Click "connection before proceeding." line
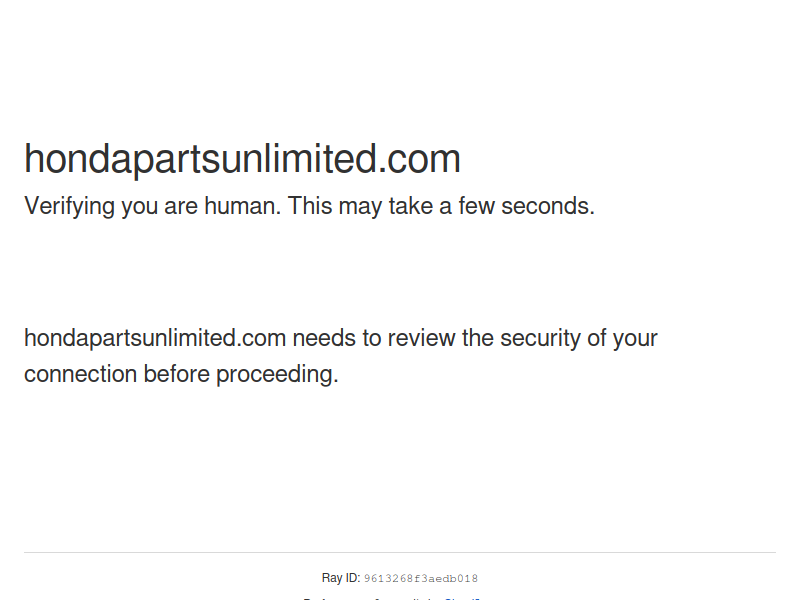Screen dimensions: 800x600 181,374
